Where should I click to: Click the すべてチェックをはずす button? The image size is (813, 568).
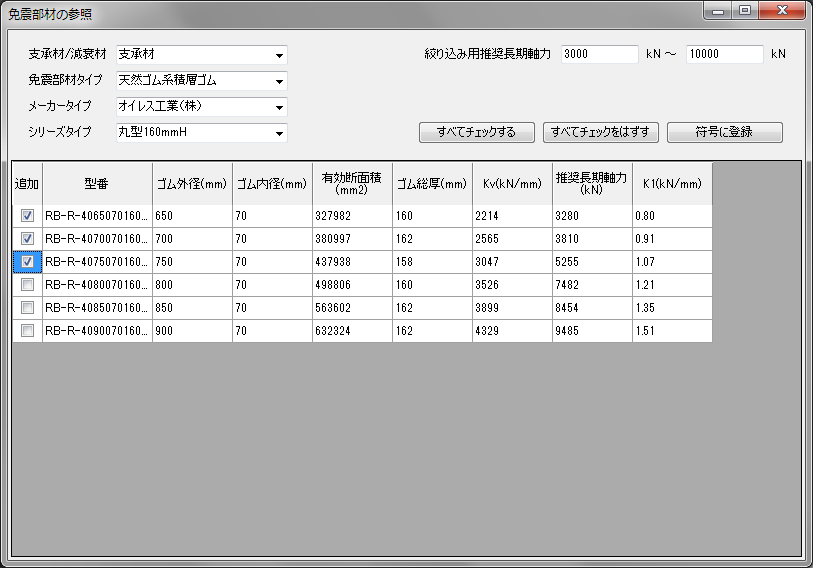point(600,132)
